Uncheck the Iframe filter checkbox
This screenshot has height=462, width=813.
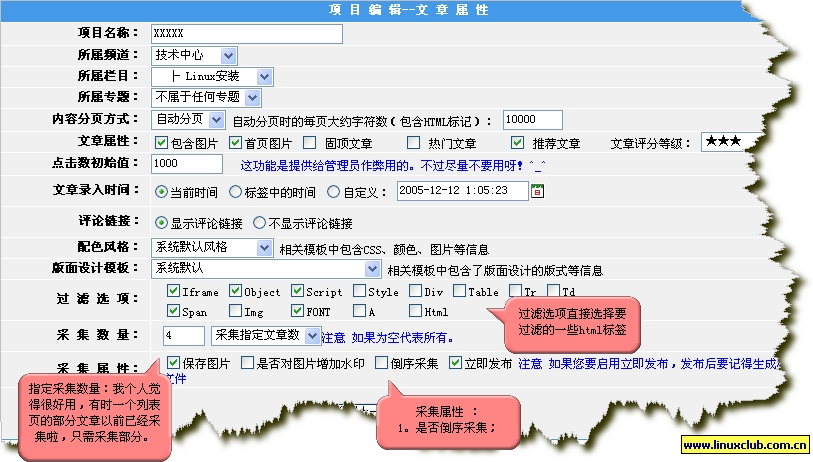point(173,290)
